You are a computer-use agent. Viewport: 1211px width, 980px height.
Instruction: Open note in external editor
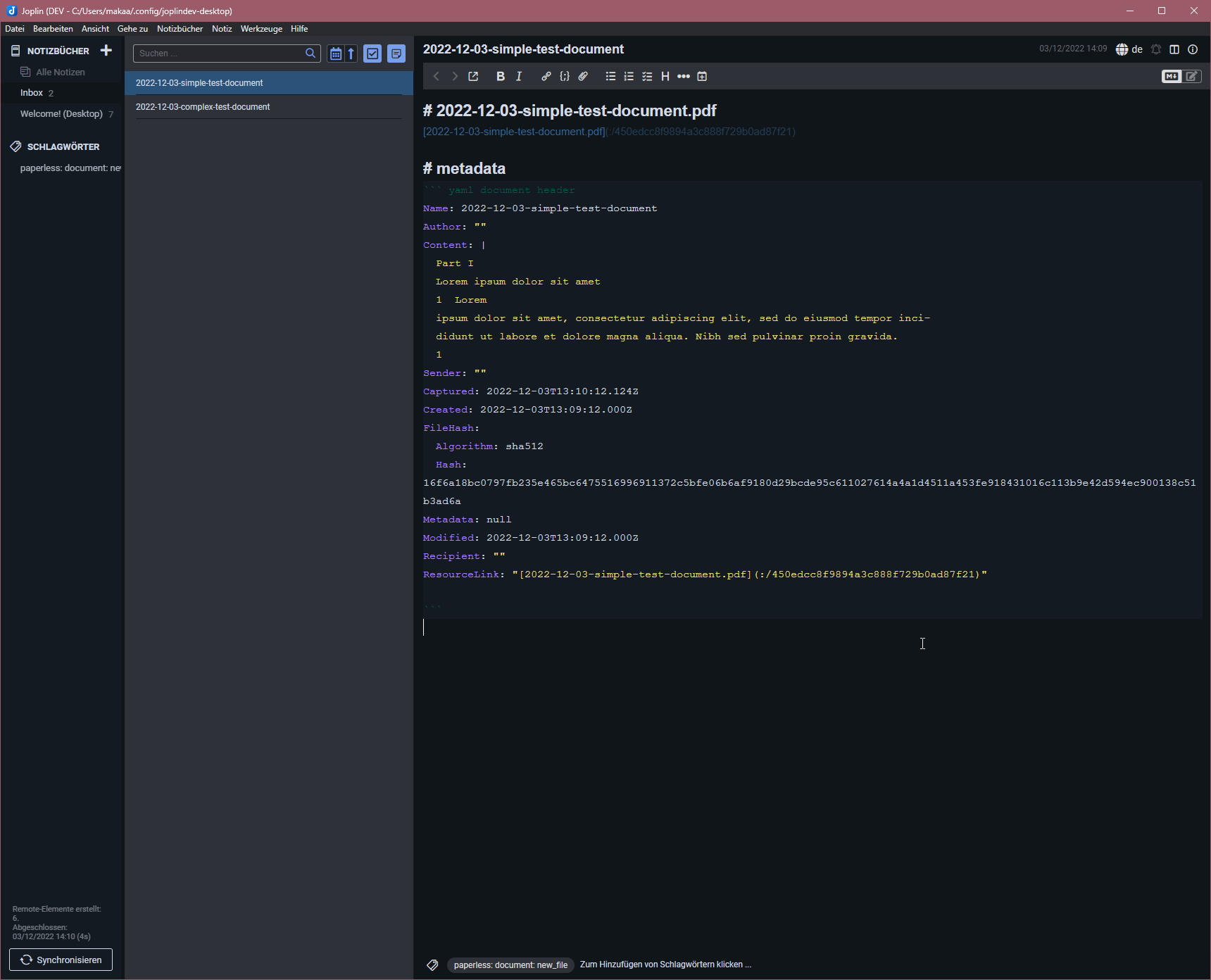pyautogui.click(x=473, y=76)
